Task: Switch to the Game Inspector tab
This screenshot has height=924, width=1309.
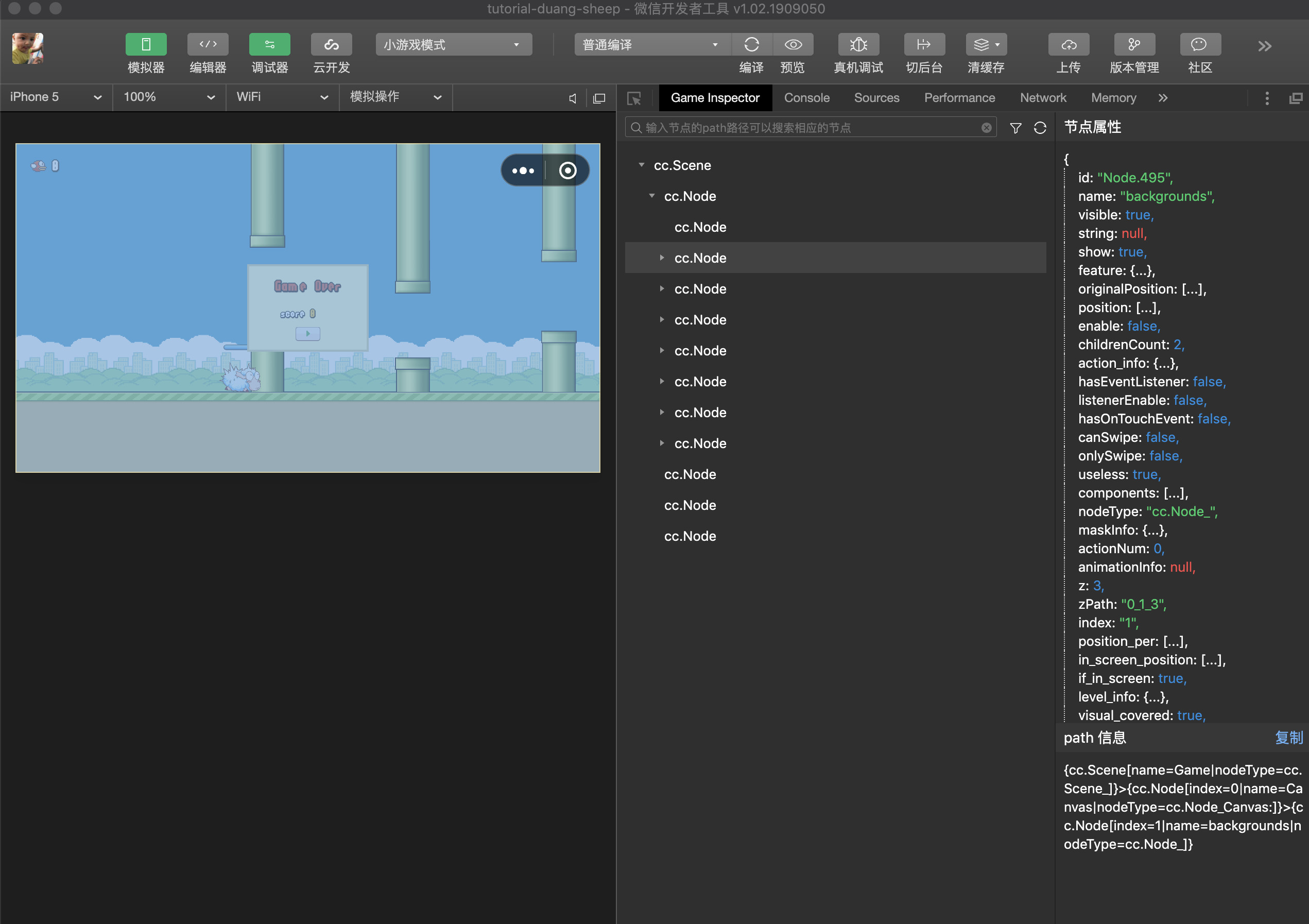Action: 715,98
